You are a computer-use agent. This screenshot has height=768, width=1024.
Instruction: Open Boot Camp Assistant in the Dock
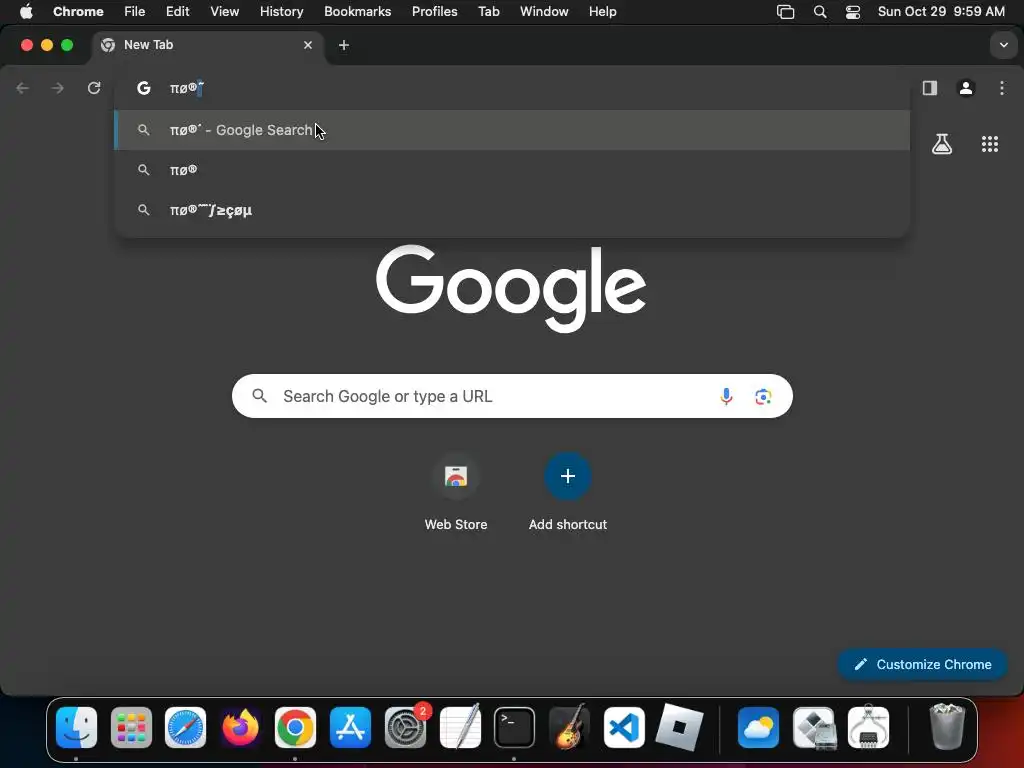tap(814, 728)
